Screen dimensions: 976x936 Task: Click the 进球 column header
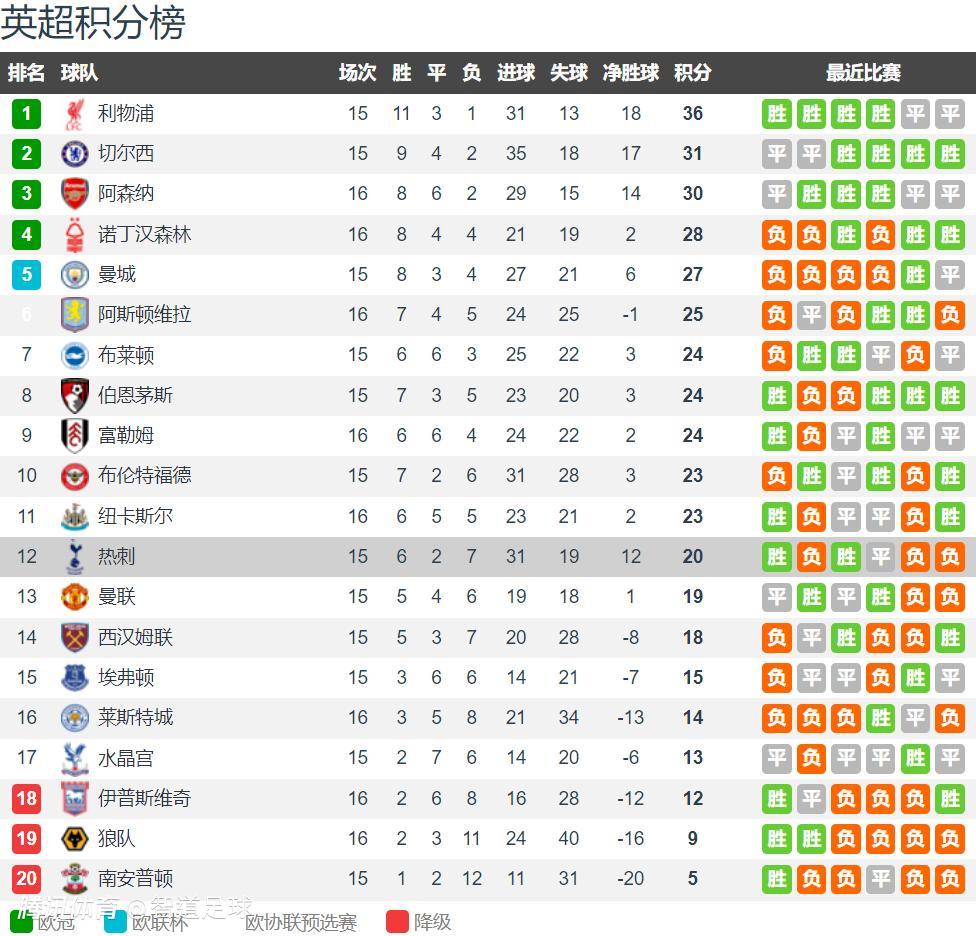[516, 73]
